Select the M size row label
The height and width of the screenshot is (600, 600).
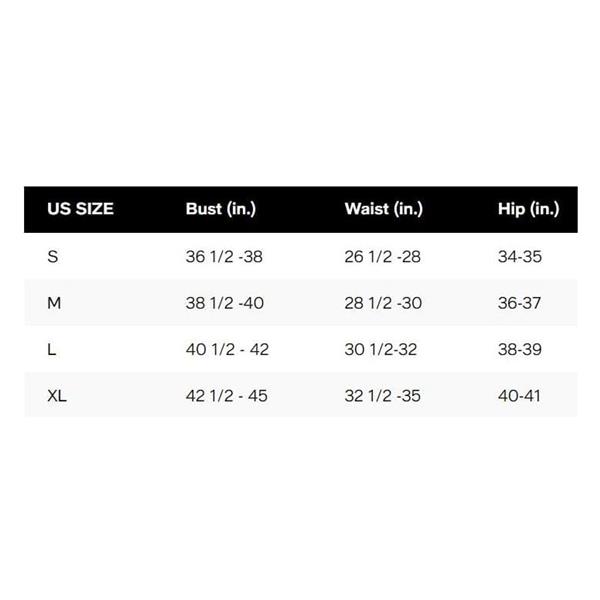click(55, 303)
